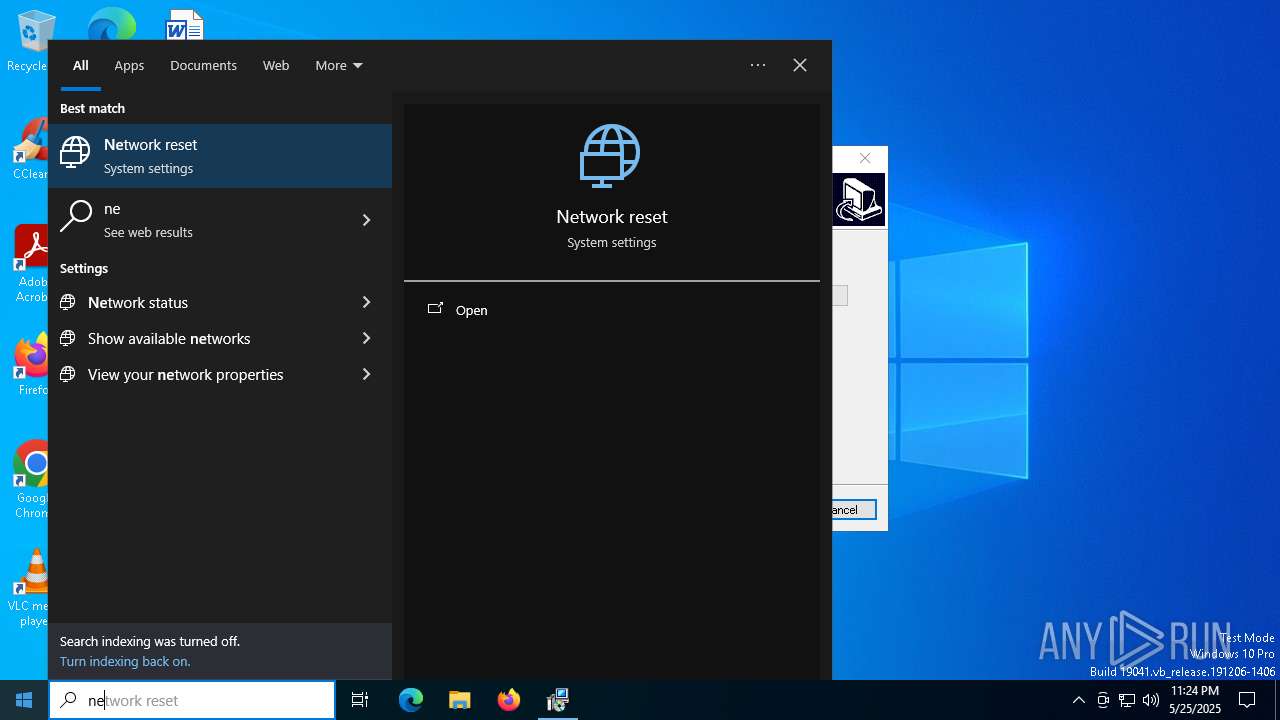Click the globe icon beside Network reset result
Viewport: 1280px width, 720px height.
click(x=75, y=153)
